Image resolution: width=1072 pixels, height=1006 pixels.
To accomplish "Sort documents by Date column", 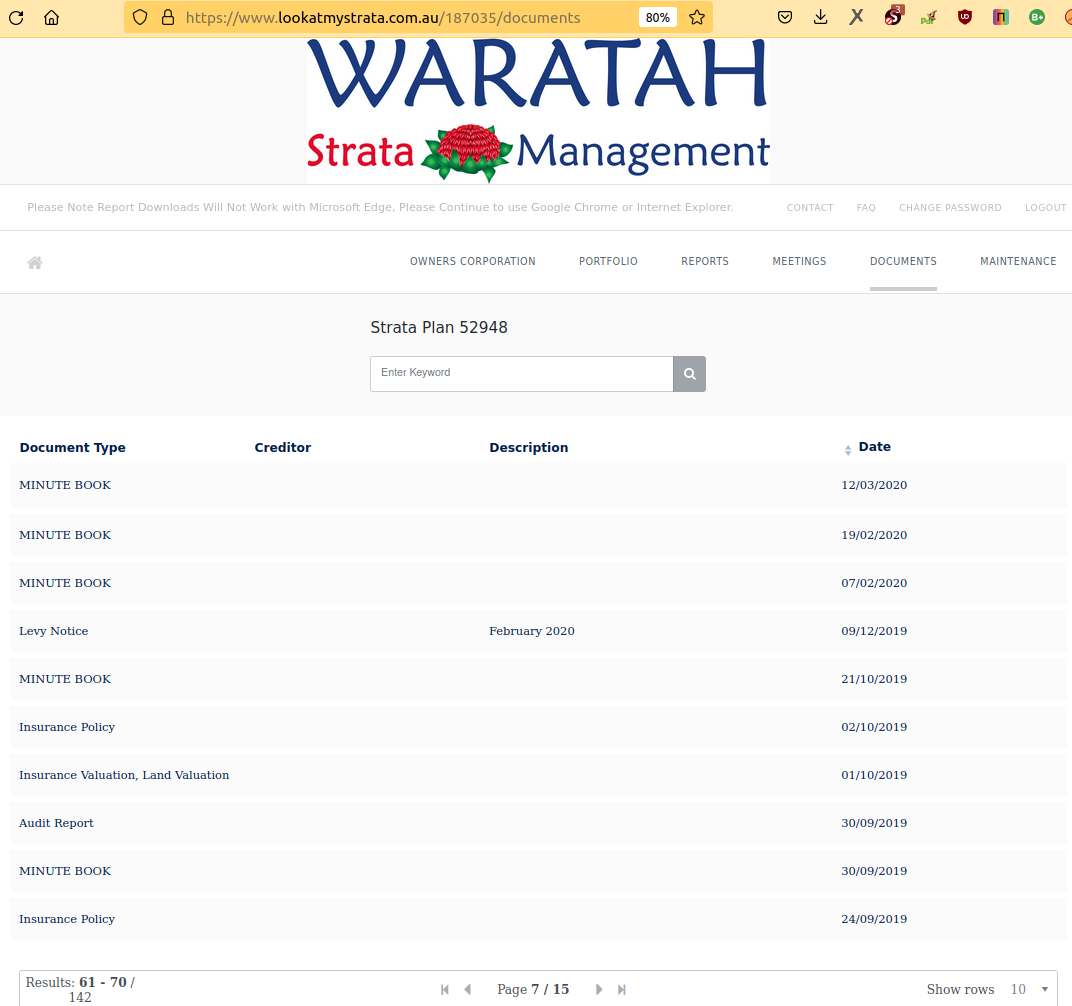I will coord(873,447).
